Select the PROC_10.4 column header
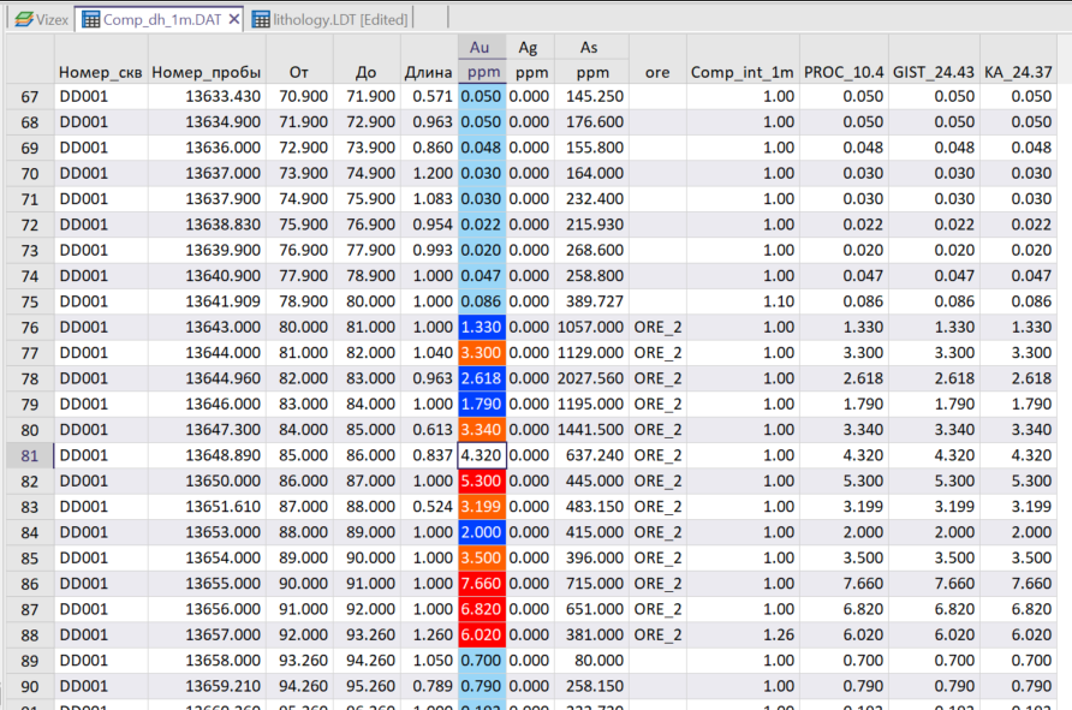This screenshot has width=1072, height=710. pyautogui.click(x=844, y=72)
